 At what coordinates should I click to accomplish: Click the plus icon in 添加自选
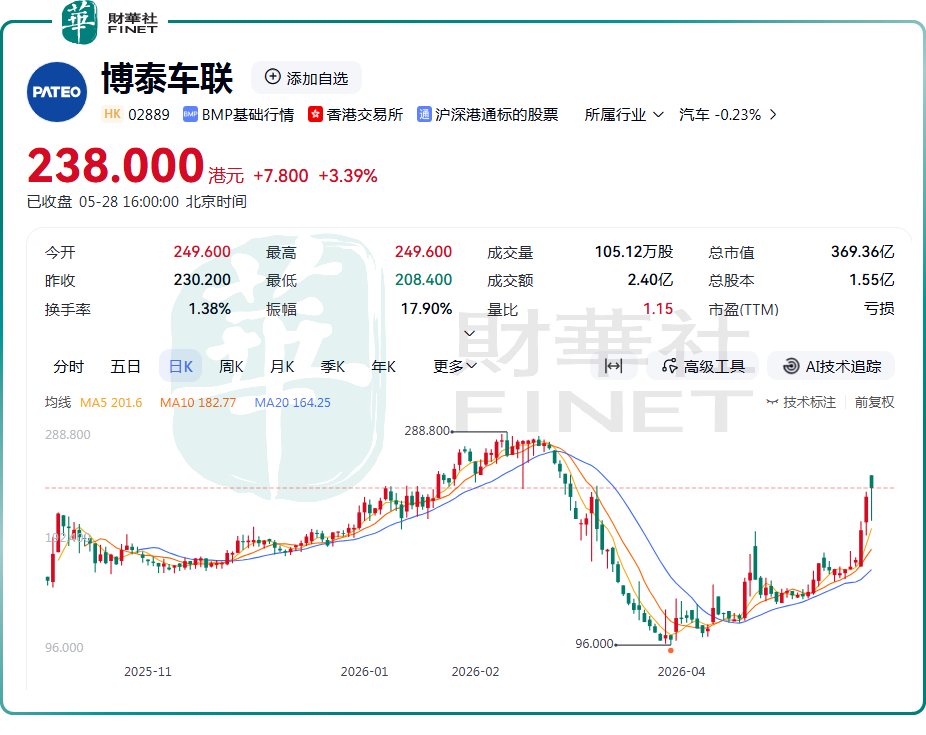pos(272,77)
